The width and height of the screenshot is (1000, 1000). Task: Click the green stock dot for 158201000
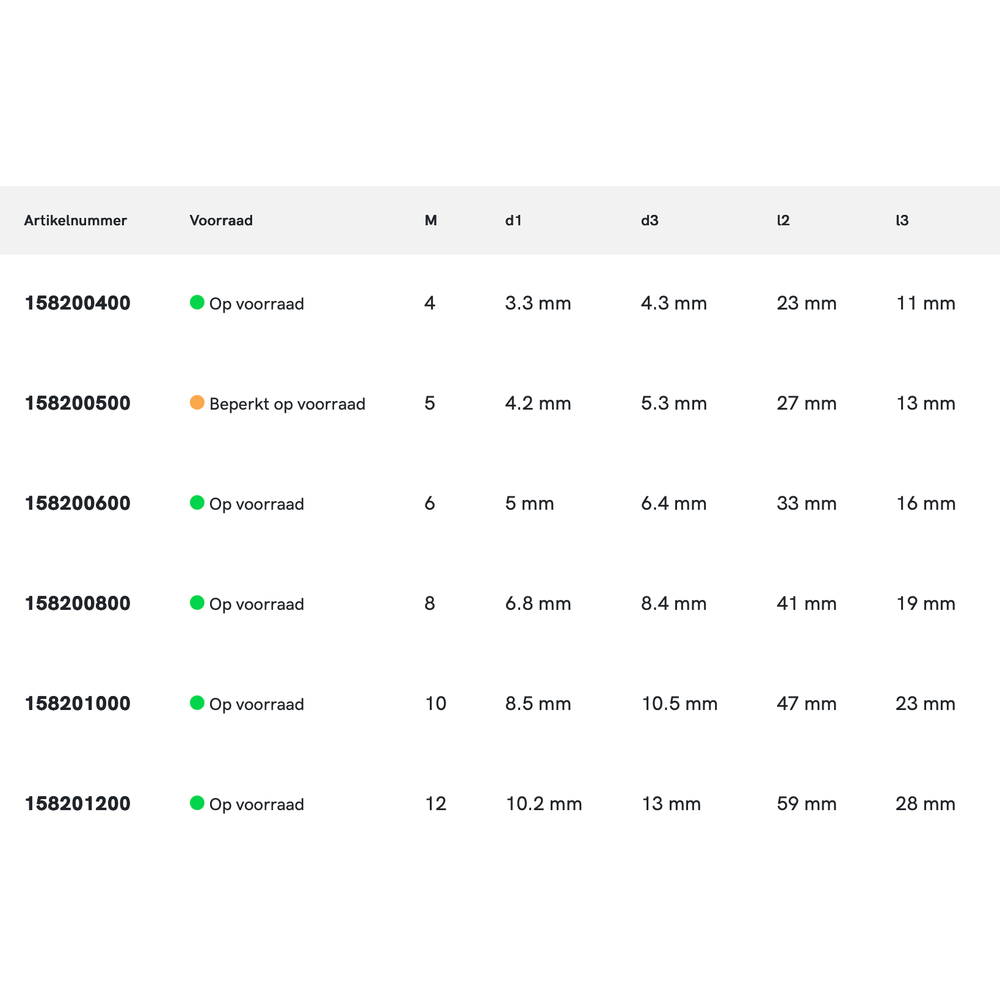[x=197, y=702]
